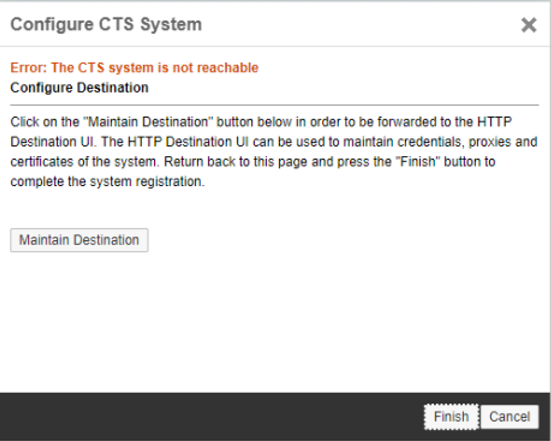This screenshot has width=551, height=441.
Task: Click the empty white area below Maintain Destination
Action: pos(274,322)
